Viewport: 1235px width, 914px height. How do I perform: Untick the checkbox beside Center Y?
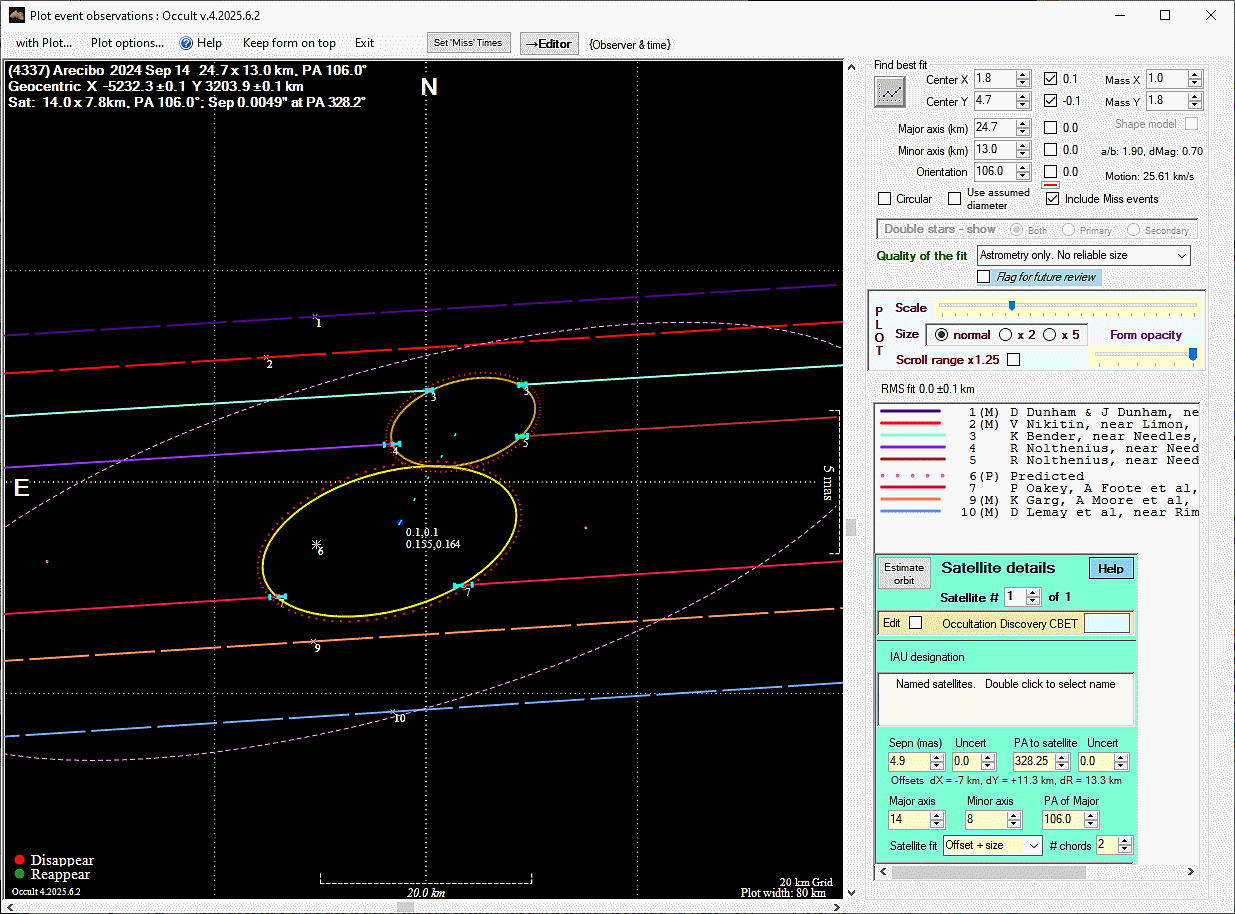pyautogui.click(x=1051, y=101)
